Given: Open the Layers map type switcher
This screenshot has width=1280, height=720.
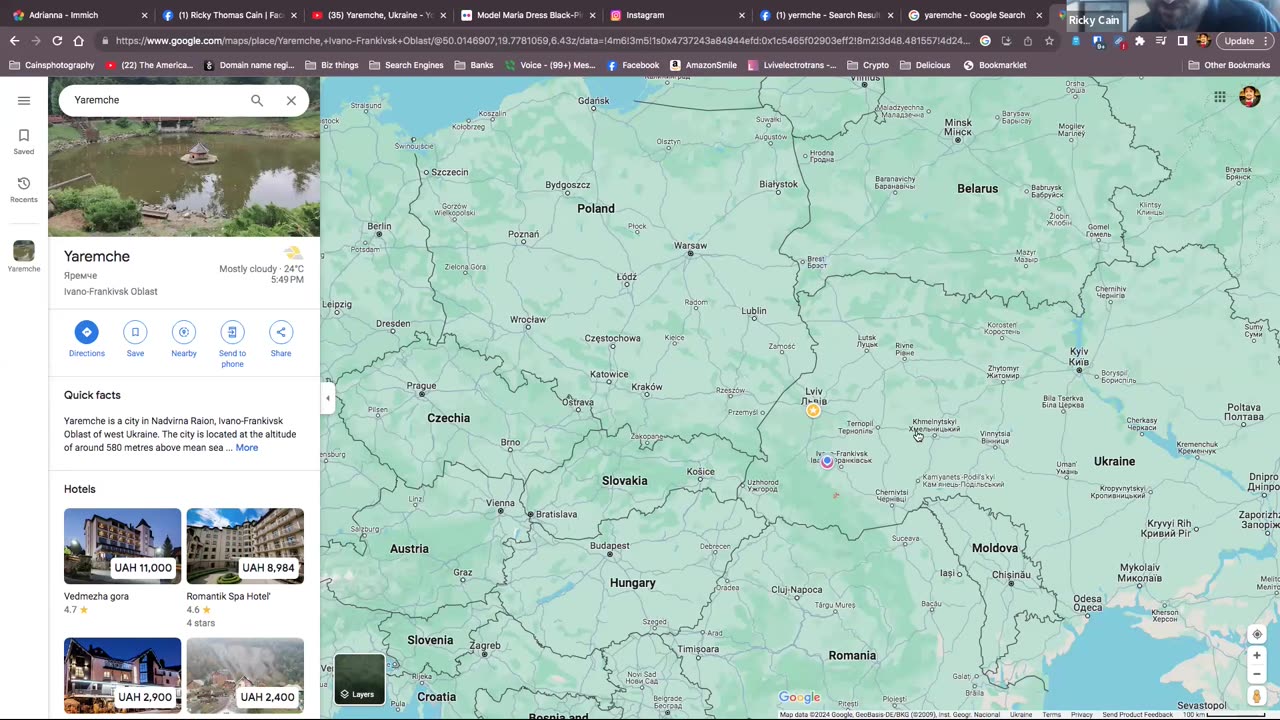Looking at the screenshot, I should point(359,679).
